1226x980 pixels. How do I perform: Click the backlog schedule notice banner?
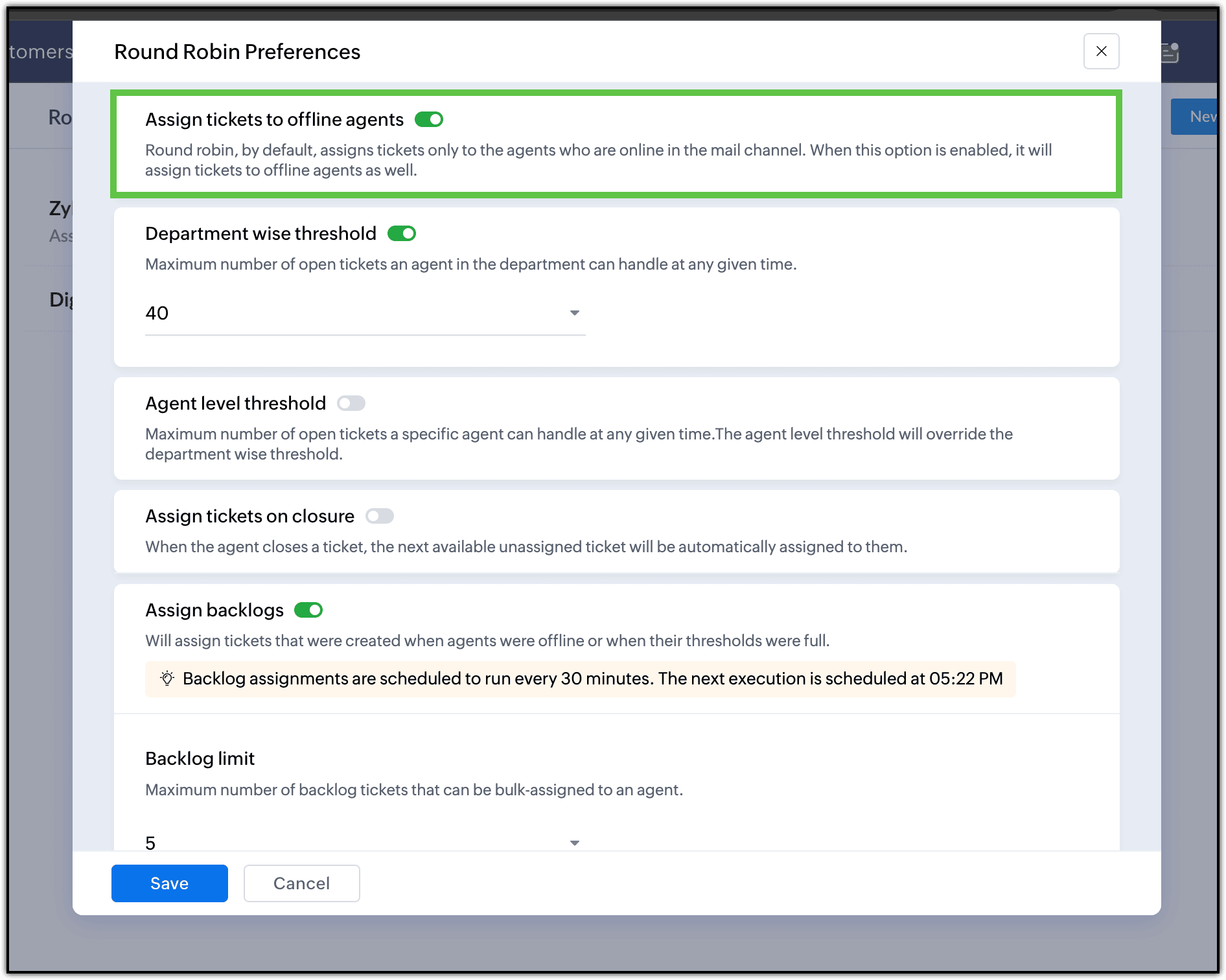click(581, 679)
